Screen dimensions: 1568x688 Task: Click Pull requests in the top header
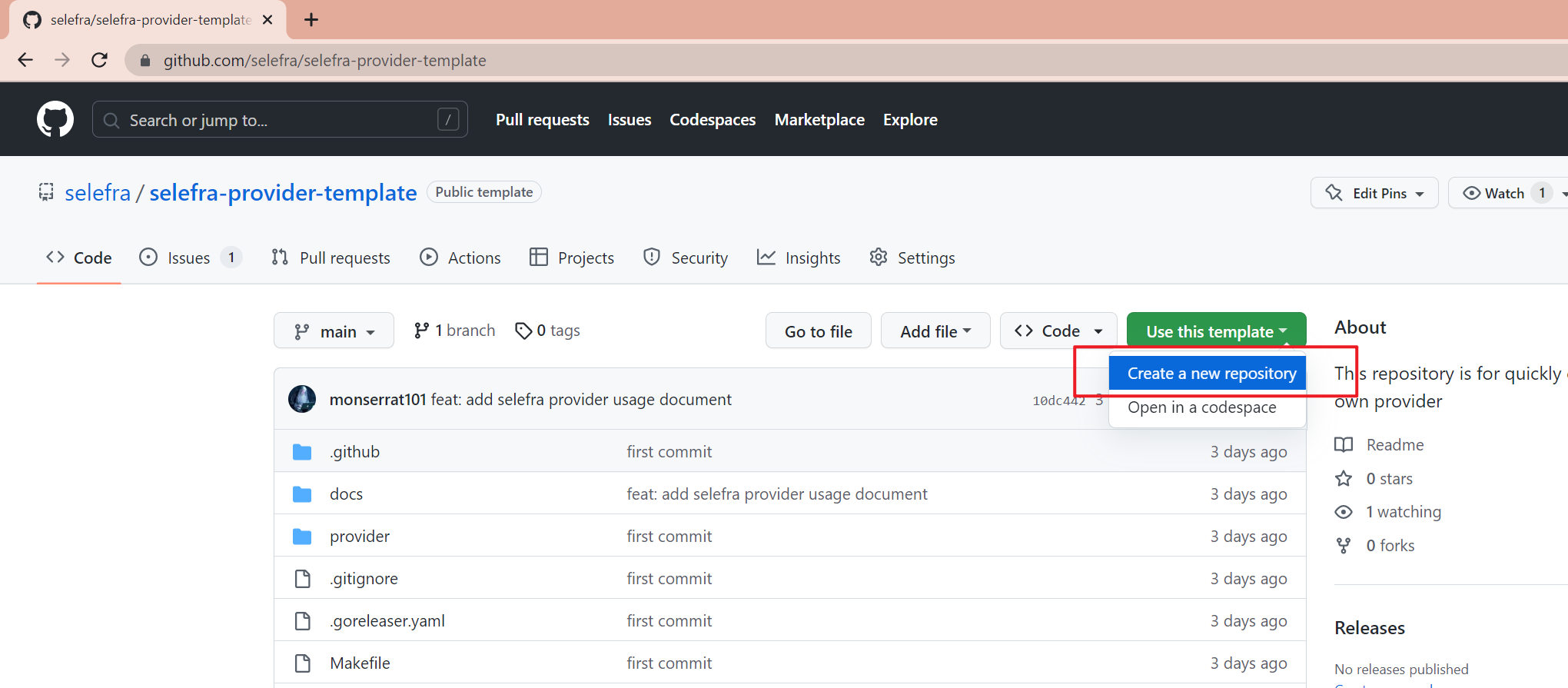(x=543, y=120)
